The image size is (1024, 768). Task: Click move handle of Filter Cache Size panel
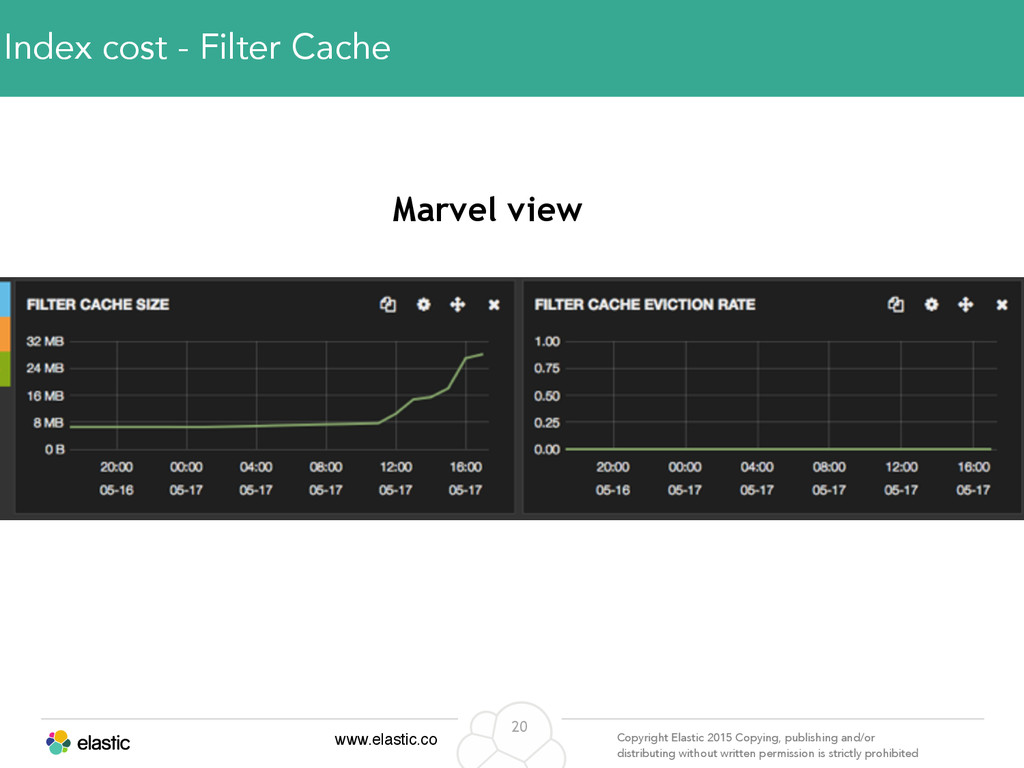[x=458, y=304]
